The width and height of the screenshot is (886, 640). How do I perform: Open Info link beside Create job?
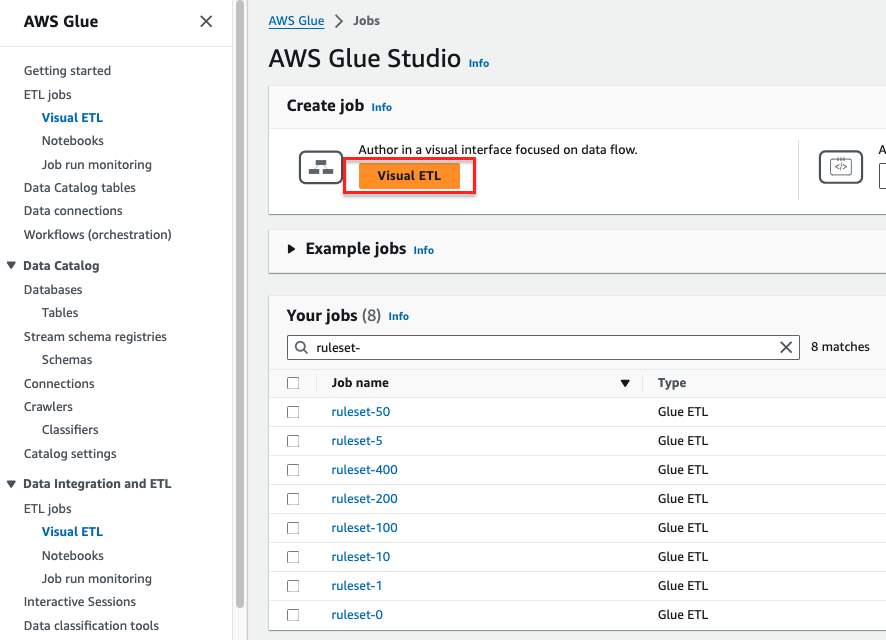coord(382,107)
